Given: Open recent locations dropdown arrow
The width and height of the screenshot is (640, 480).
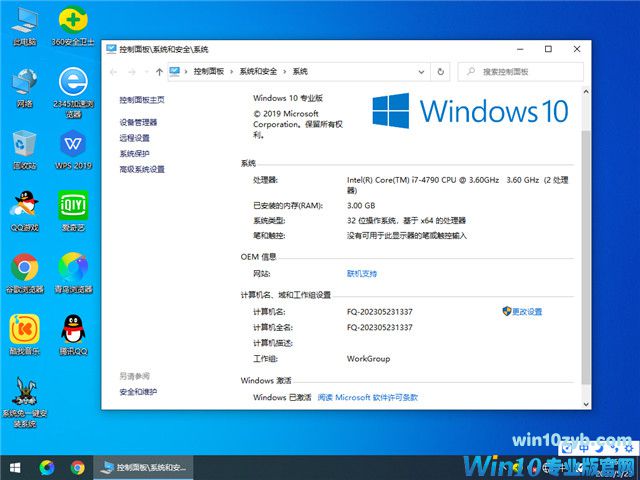Looking at the screenshot, I should (x=147, y=72).
